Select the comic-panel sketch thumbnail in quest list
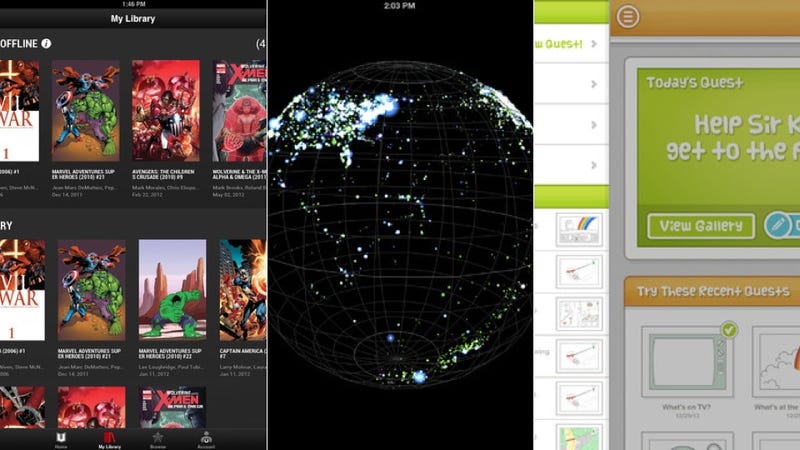 click(x=579, y=313)
